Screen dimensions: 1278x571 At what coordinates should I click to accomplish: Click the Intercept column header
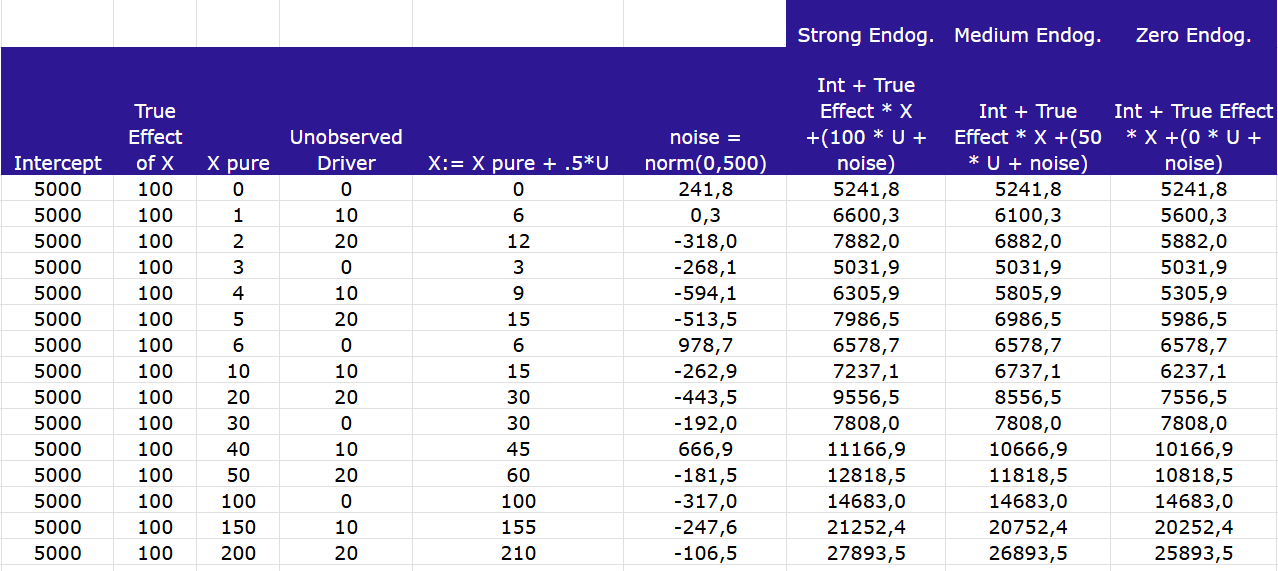click(57, 163)
